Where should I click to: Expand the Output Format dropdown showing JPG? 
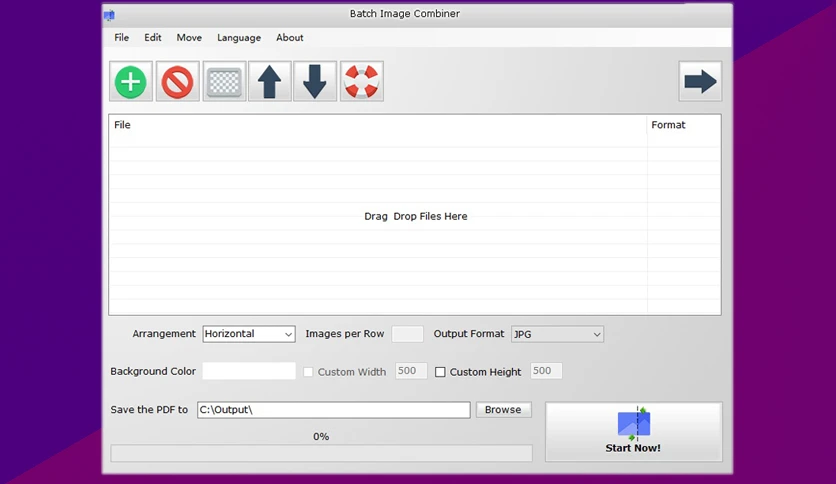[x=557, y=334]
